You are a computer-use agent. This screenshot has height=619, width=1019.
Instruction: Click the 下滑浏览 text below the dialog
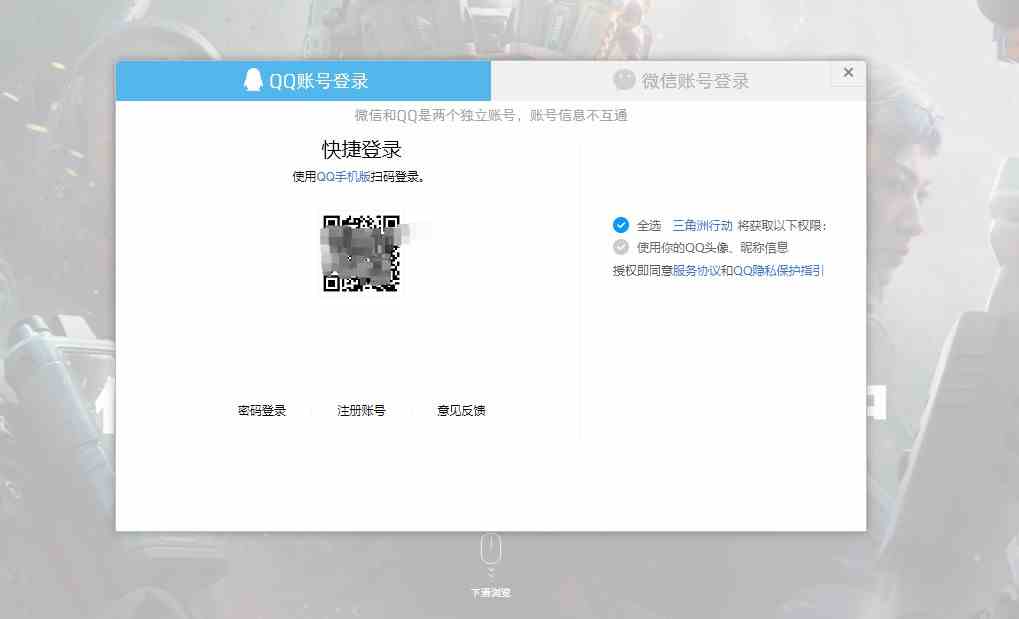click(491, 593)
